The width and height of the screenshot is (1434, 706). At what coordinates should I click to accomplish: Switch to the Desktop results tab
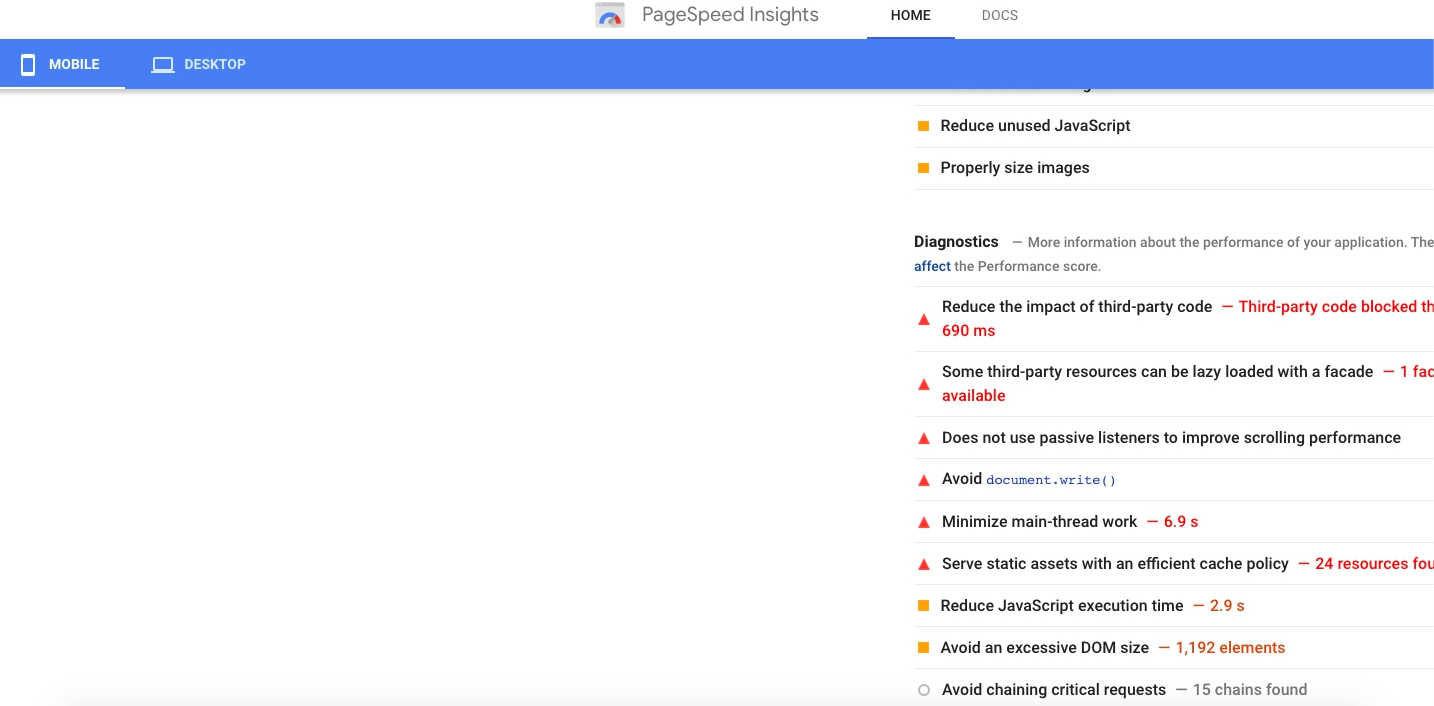coord(199,65)
